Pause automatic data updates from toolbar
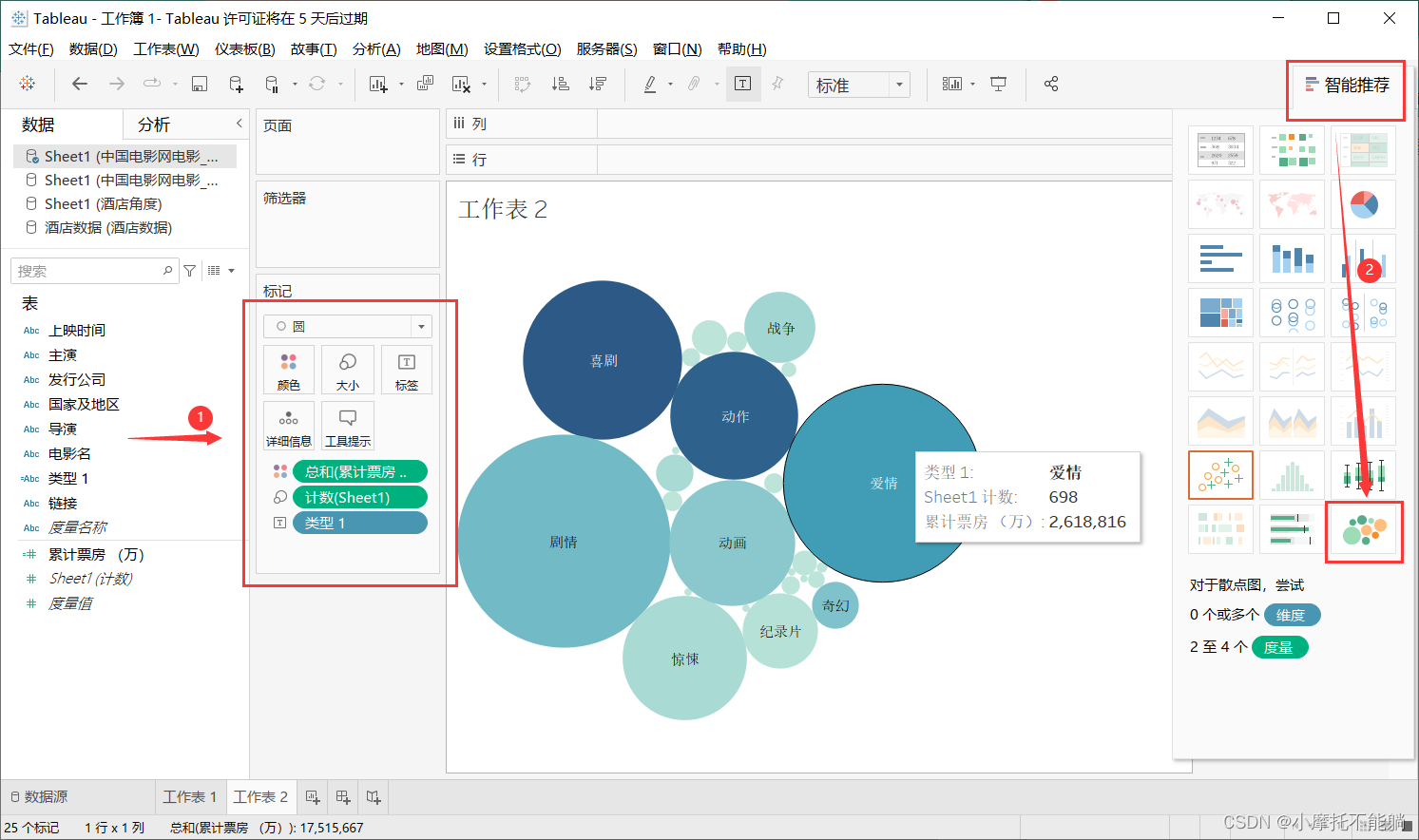 click(272, 84)
